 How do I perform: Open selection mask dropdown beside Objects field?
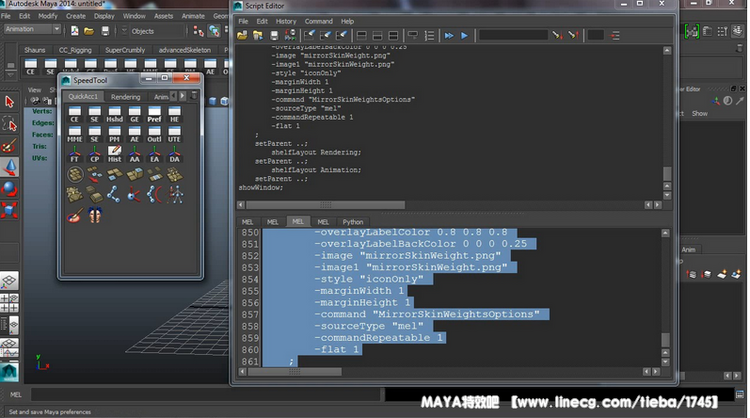124,31
